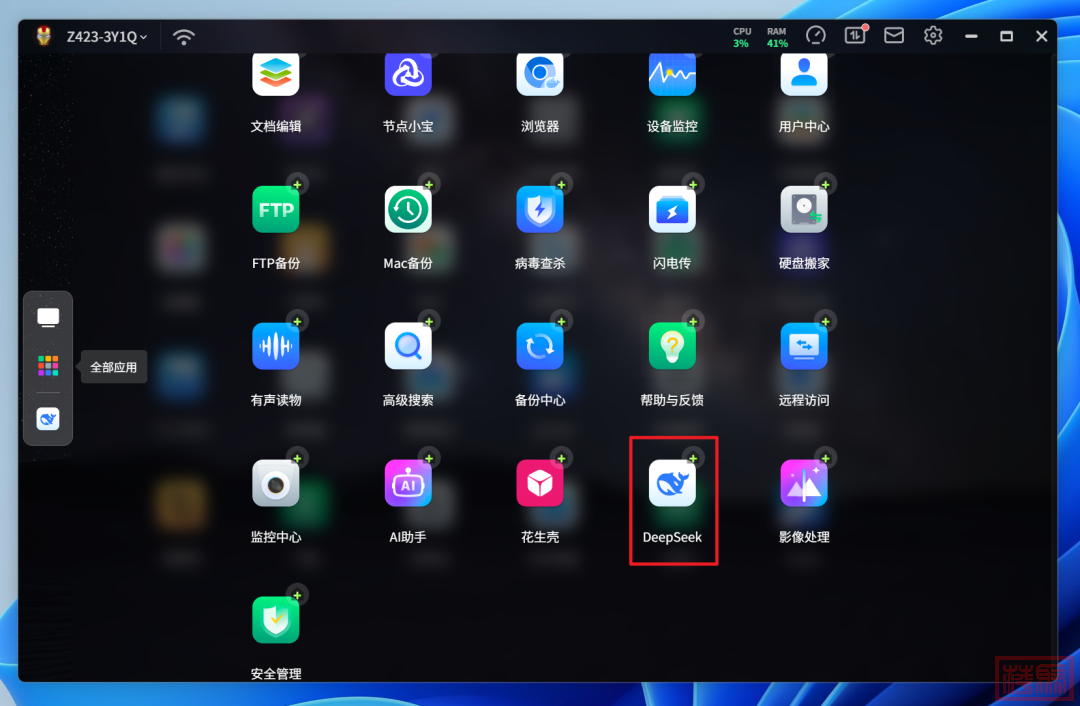Open the 备份中心 backup center app

pos(540,346)
